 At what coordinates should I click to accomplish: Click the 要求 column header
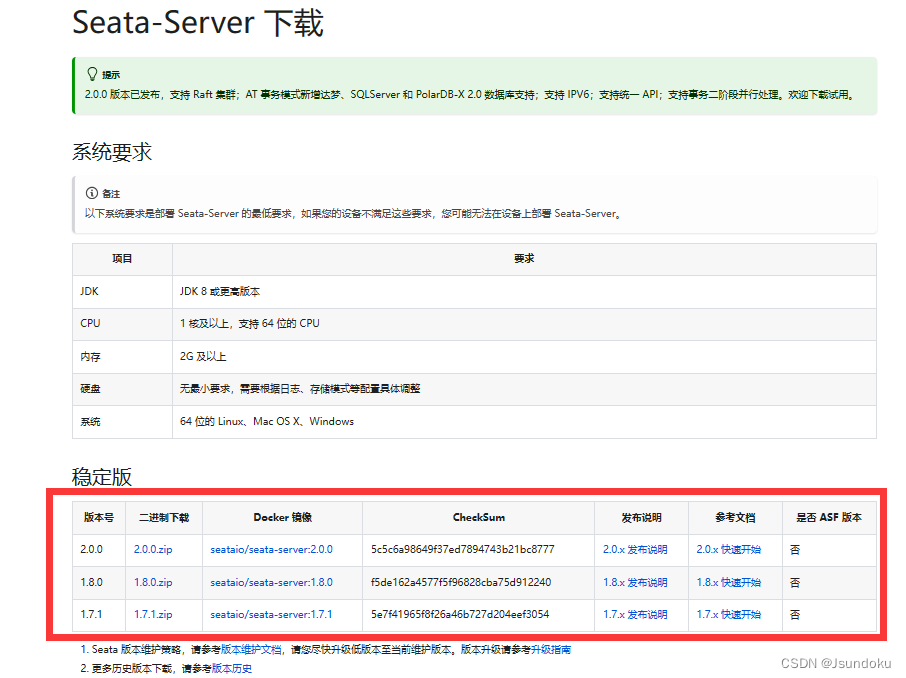pyautogui.click(x=524, y=259)
